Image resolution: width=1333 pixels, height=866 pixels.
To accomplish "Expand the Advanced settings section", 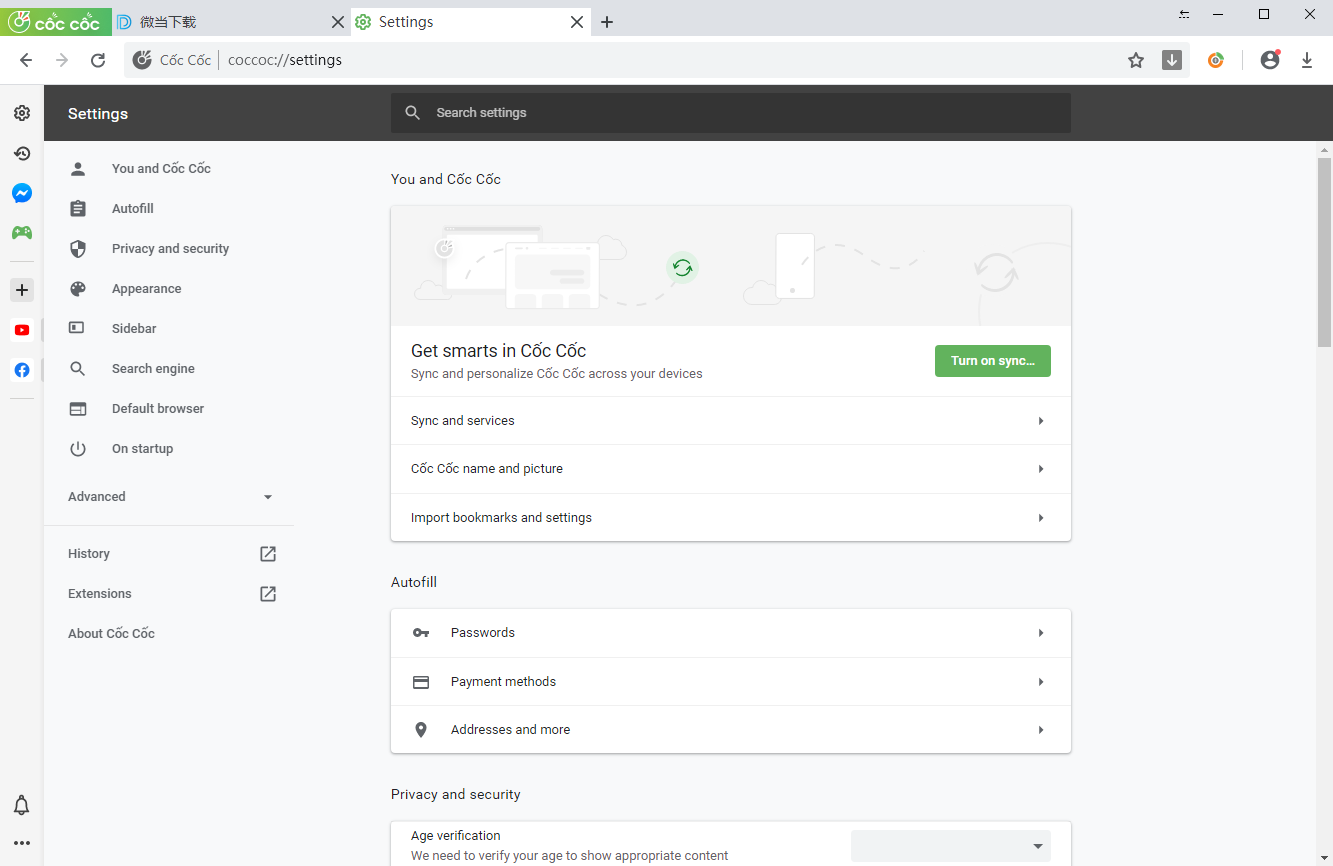I will (168, 497).
